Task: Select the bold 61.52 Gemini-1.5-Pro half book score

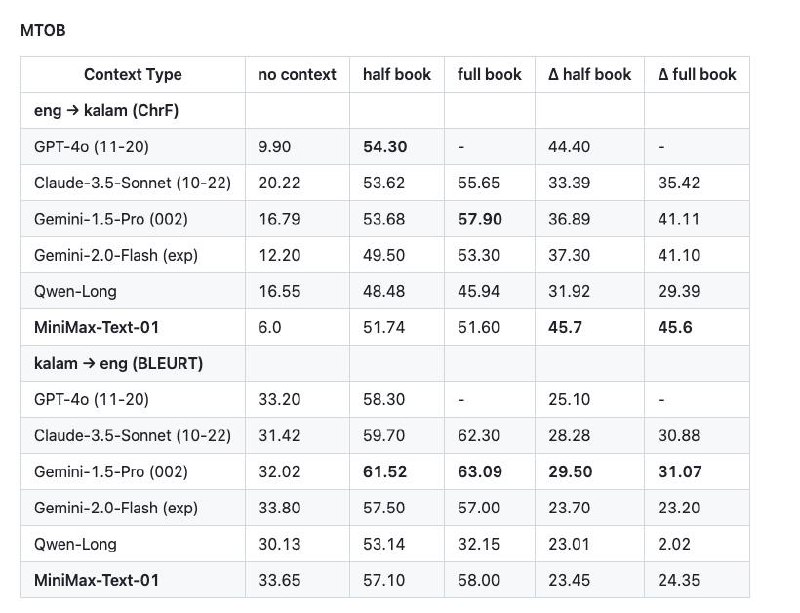Action: tap(385, 472)
